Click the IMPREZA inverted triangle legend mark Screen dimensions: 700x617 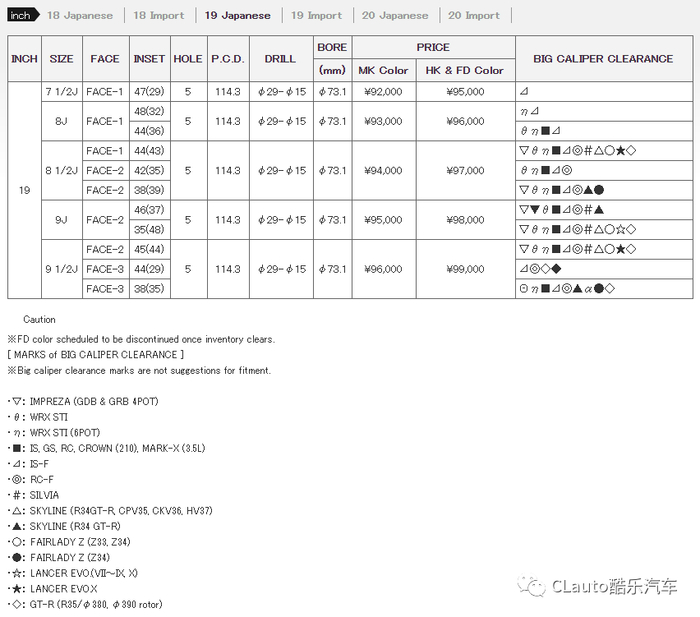17,401
